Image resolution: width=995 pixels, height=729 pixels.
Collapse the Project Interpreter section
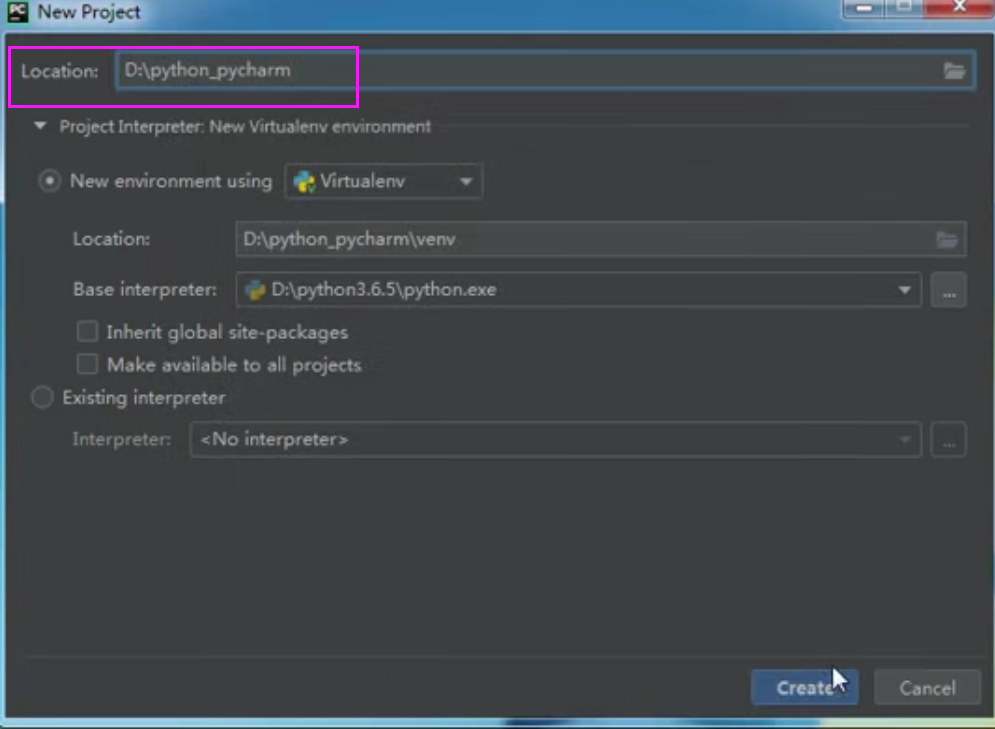[x=40, y=126]
